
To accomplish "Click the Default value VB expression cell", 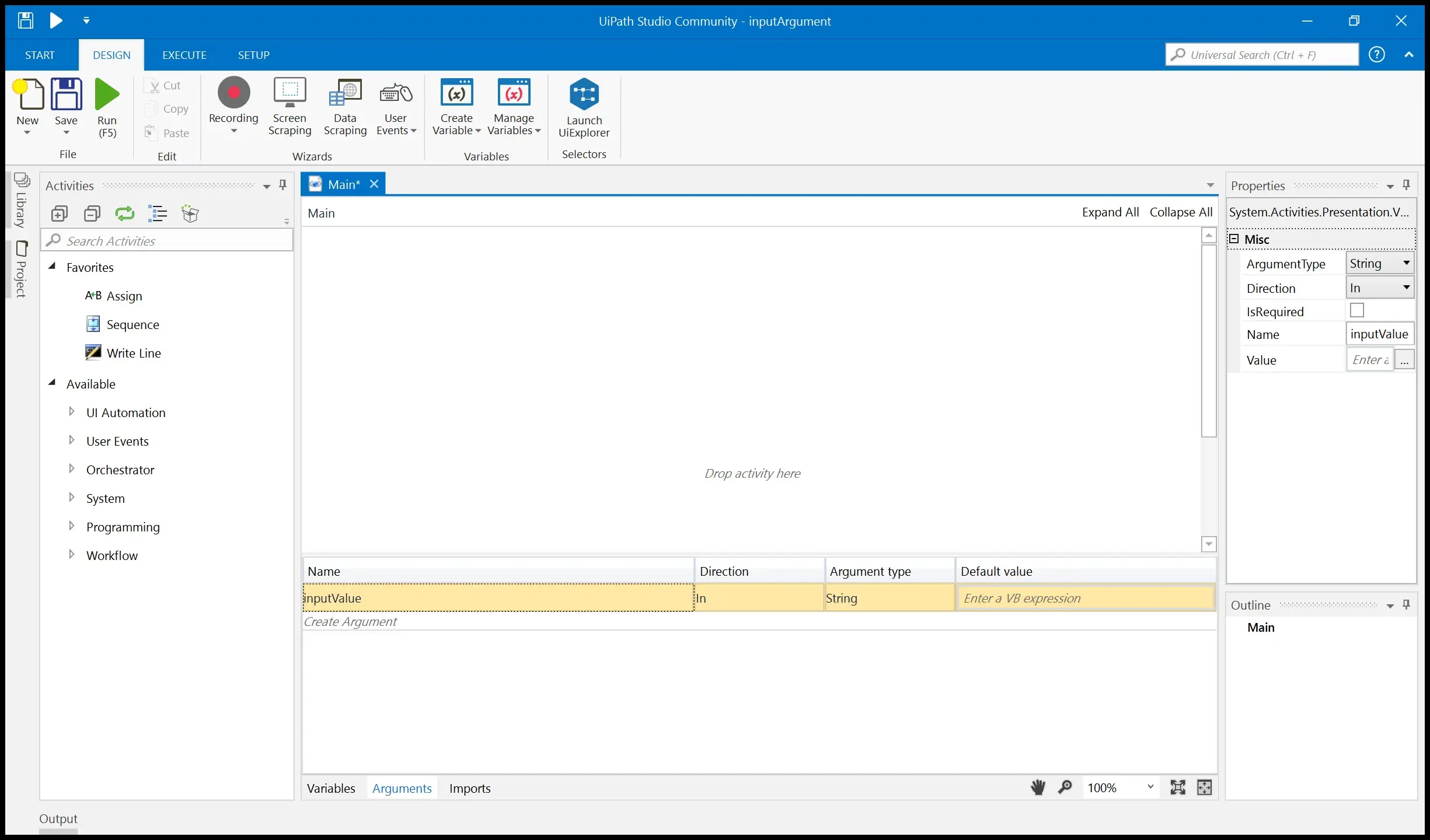I will click(1086, 598).
